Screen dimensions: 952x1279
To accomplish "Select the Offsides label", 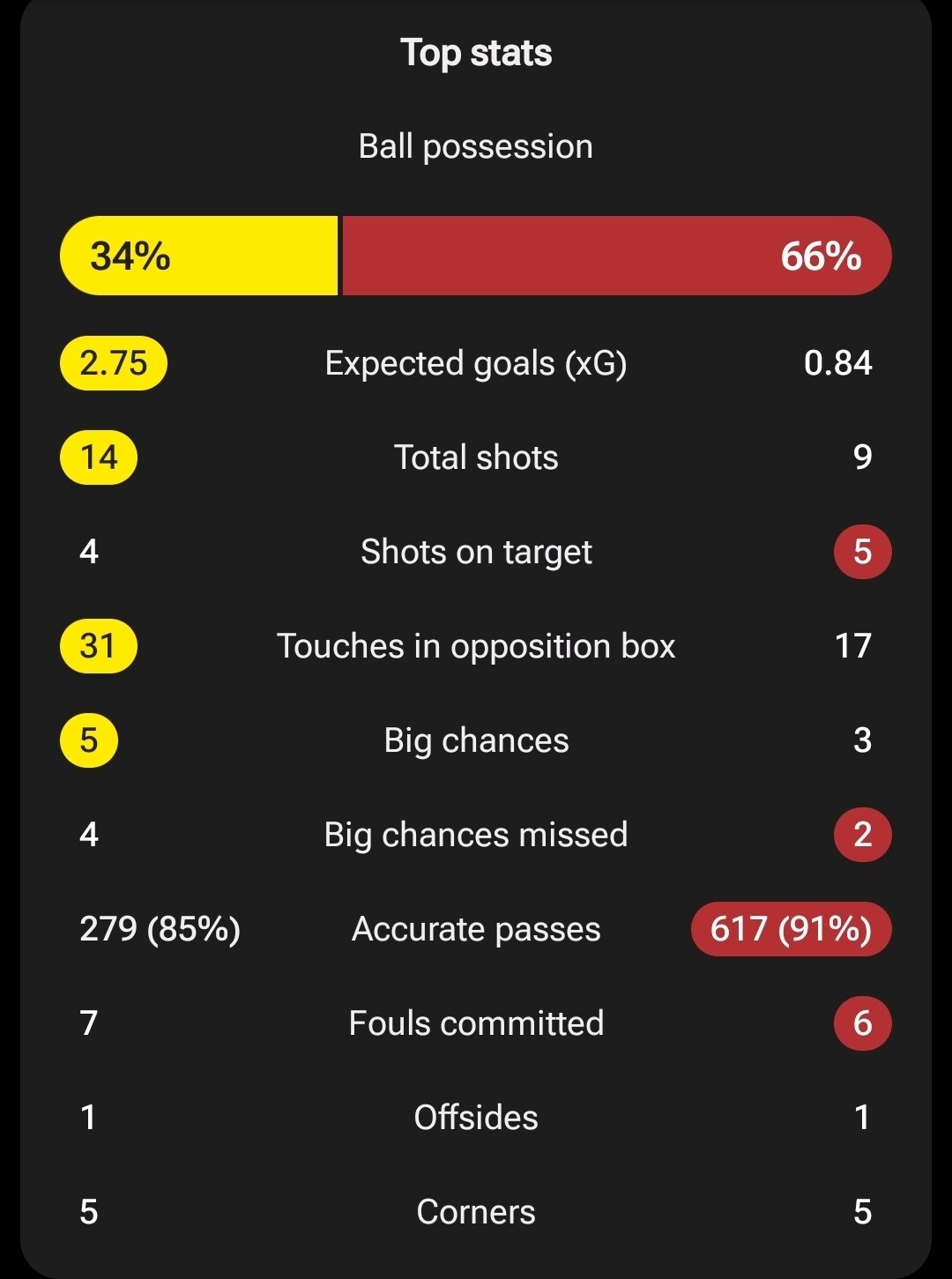I will coord(476,1118).
